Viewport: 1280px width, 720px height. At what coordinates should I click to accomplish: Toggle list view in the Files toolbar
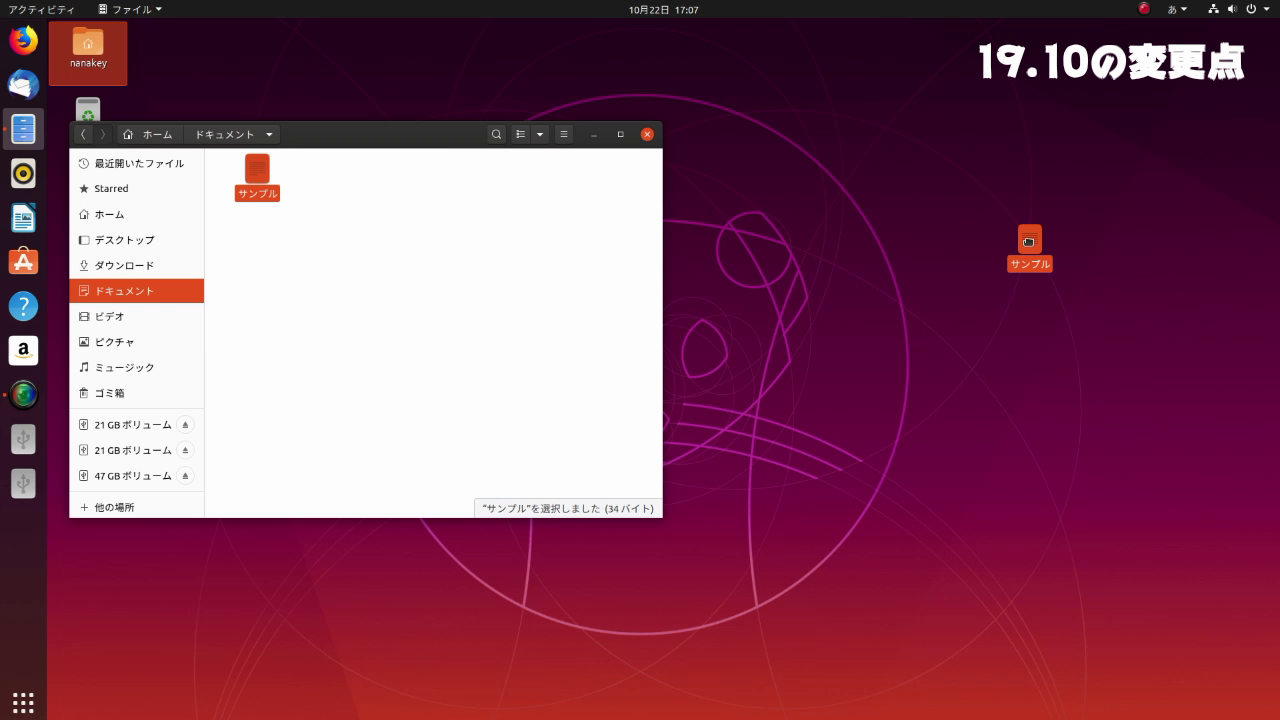tap(519, 133)
